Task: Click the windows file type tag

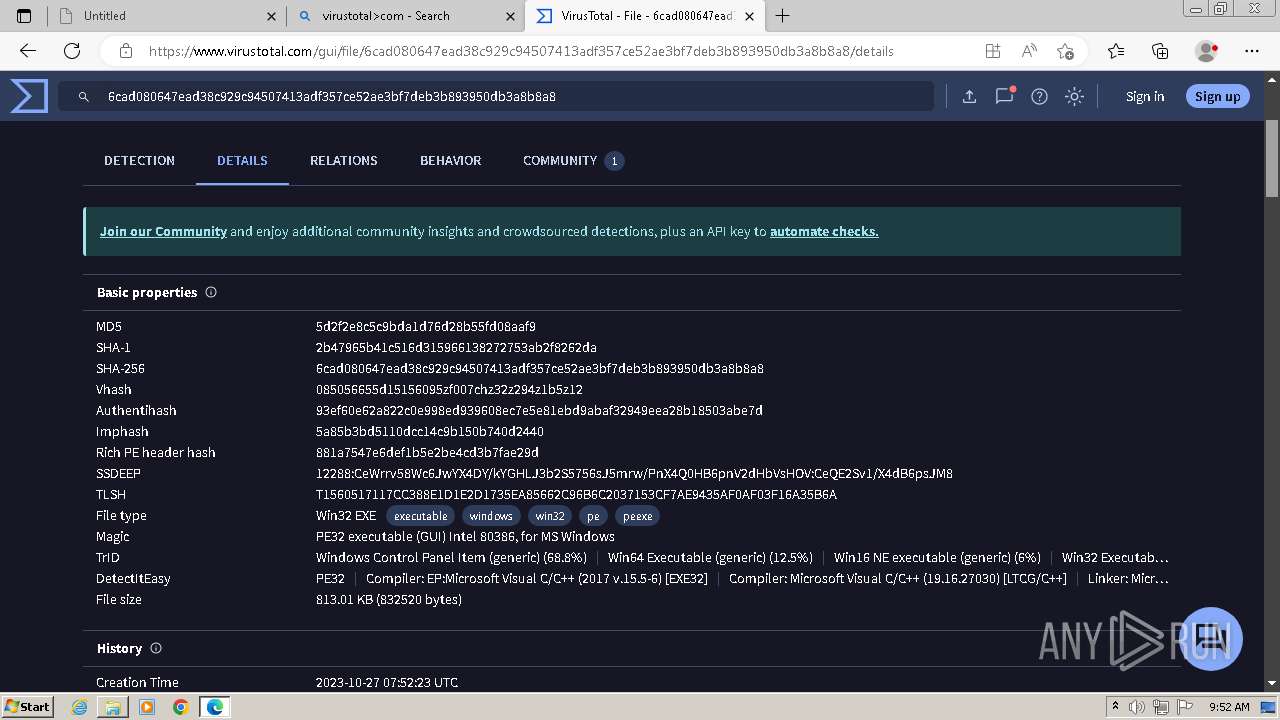Action: tap(491, 516)
